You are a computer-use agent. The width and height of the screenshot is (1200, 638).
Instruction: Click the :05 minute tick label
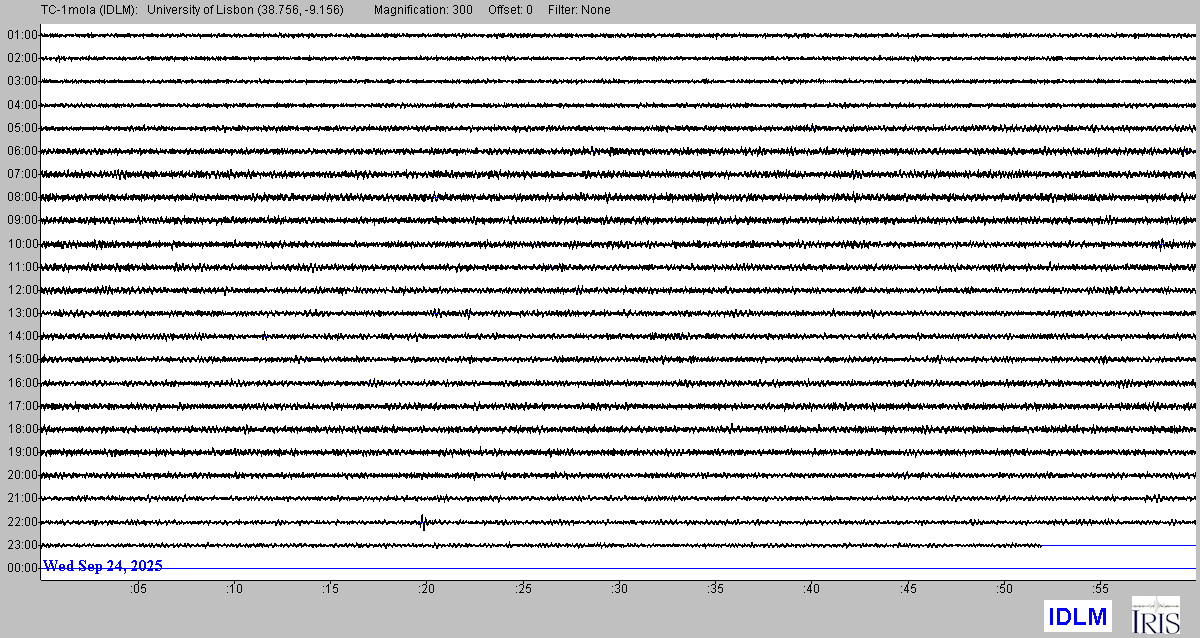[x=137, y=589]
